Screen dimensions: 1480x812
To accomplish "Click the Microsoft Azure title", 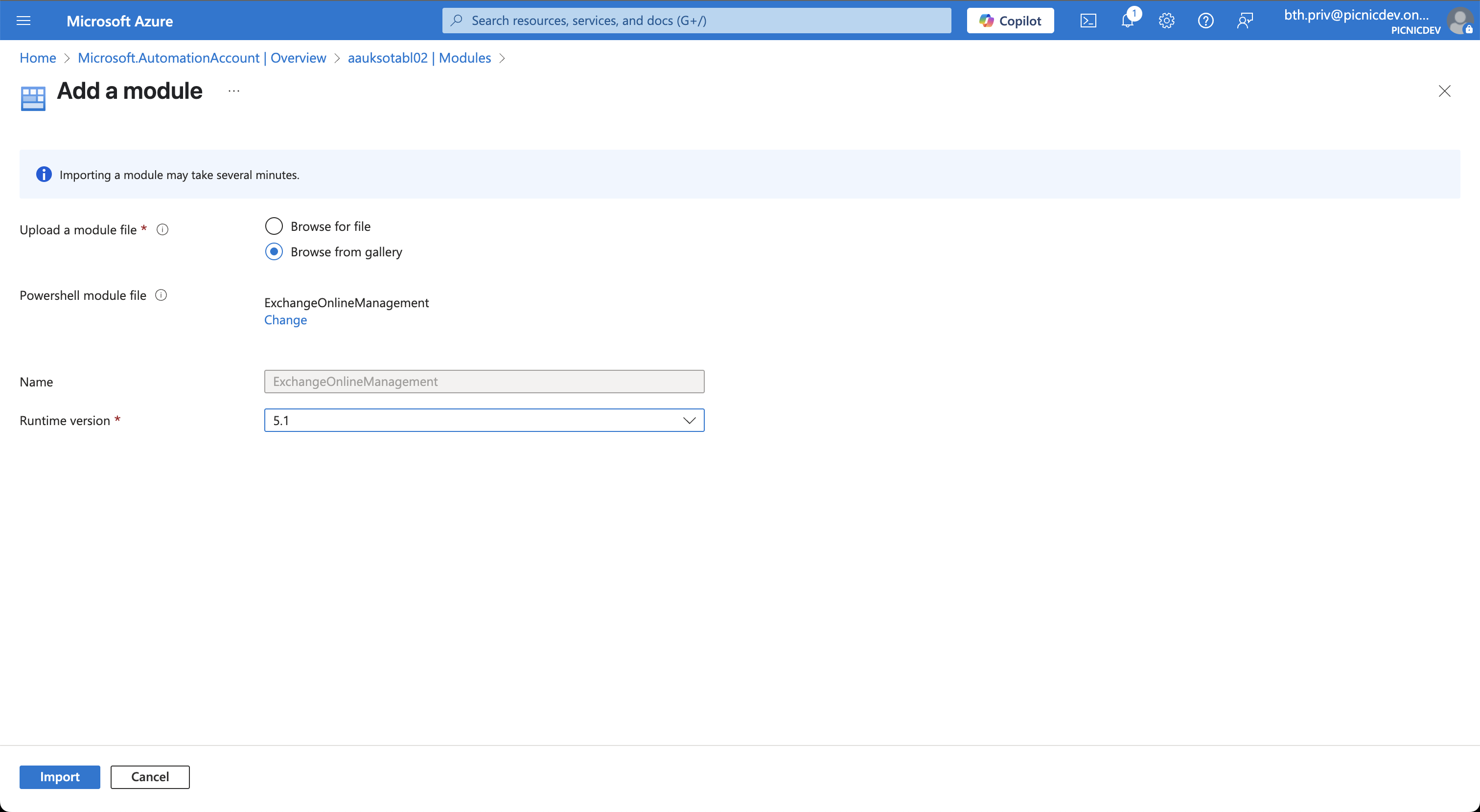I will pos(119,21).
